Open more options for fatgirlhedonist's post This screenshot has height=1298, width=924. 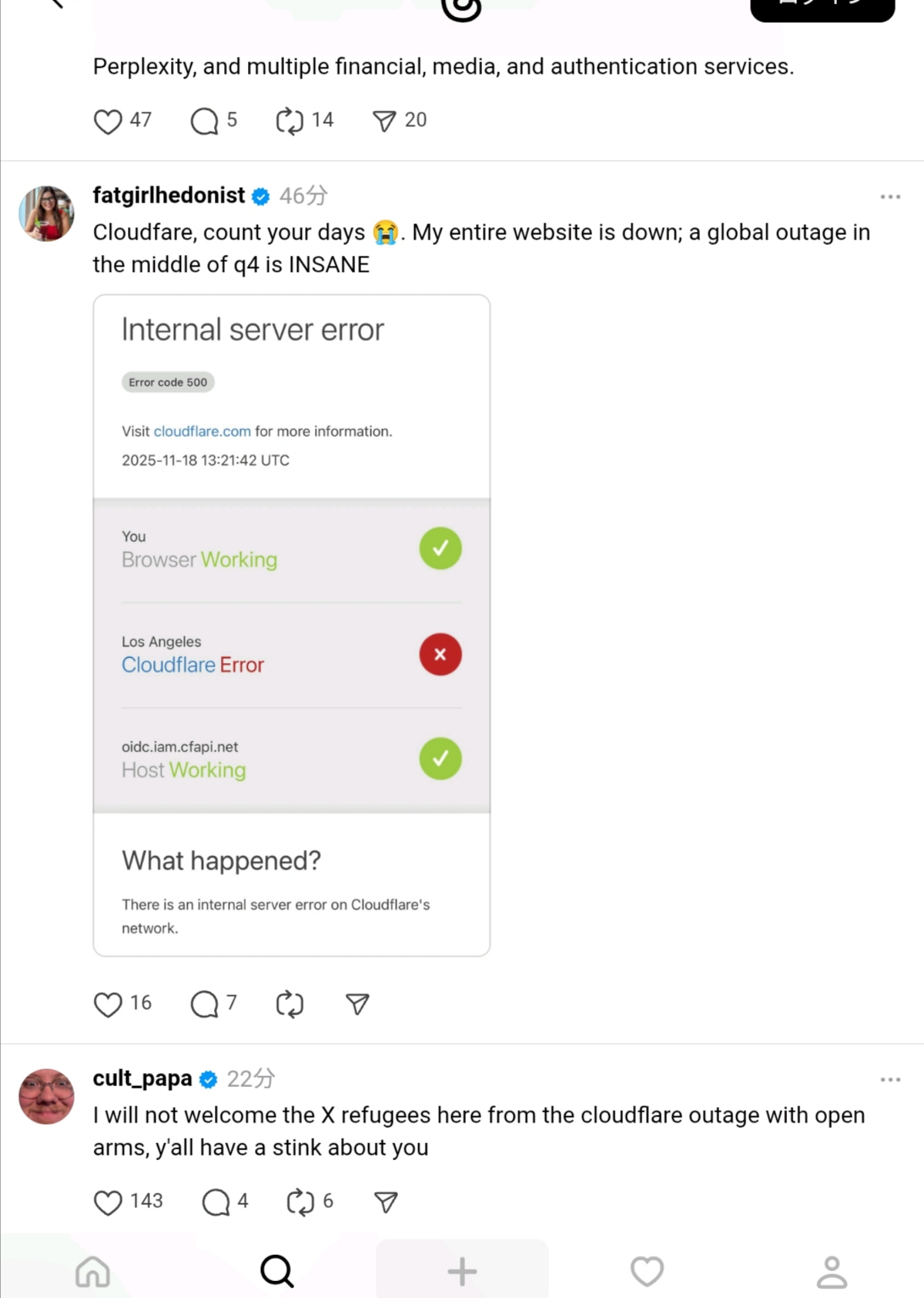point(890,197)
